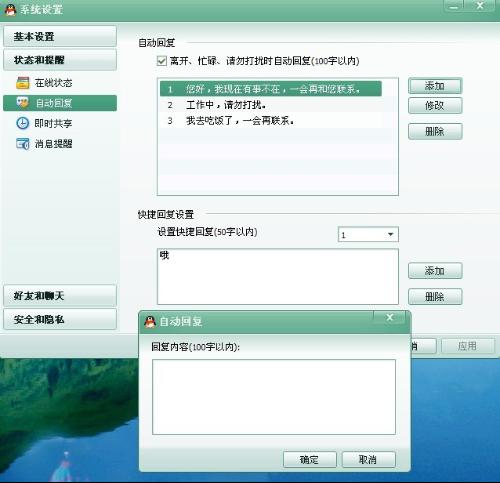Click the 即时共享 clock icon
Viewport: 500px width, 483px height.
click(x=23, y=123)
